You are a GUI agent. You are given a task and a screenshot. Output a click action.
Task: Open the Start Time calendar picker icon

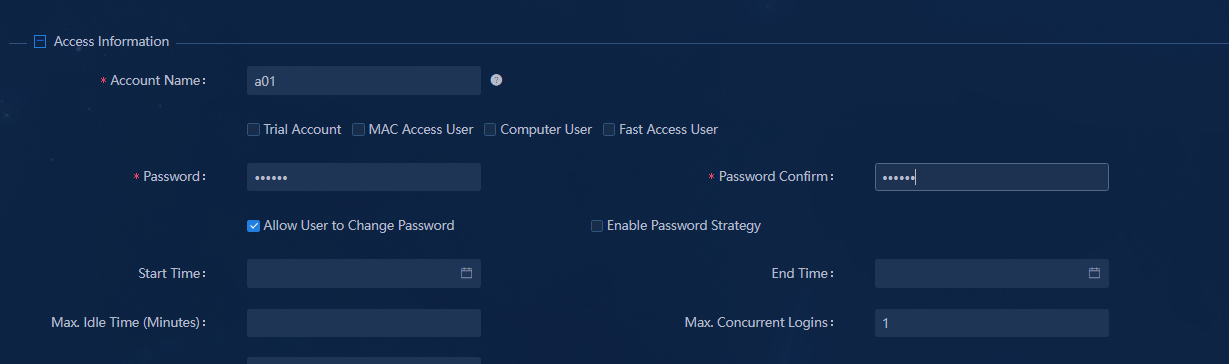point(466,273)
